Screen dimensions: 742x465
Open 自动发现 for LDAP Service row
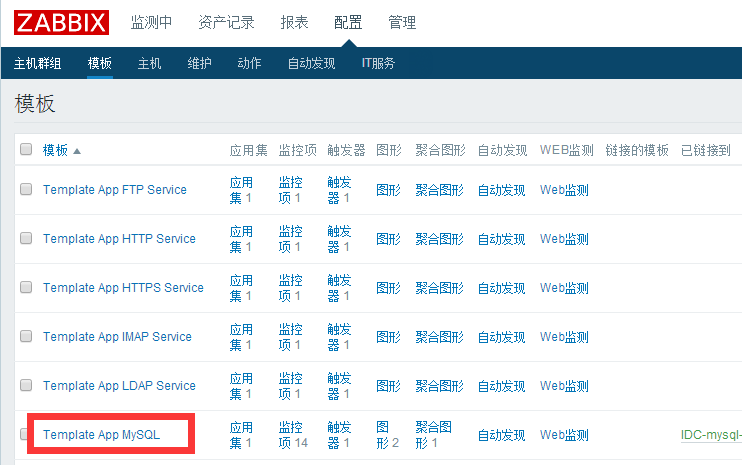click(x=502, y=386)
